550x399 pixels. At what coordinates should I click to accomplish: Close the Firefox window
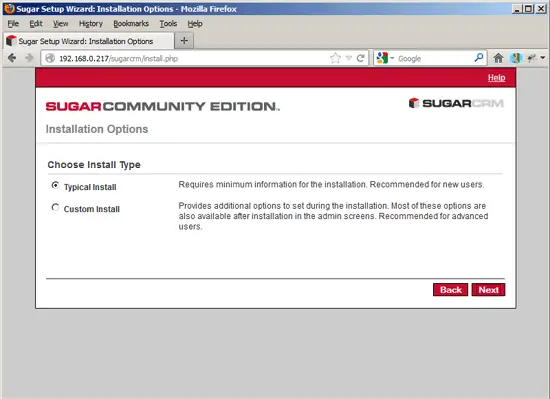point(541,9)
